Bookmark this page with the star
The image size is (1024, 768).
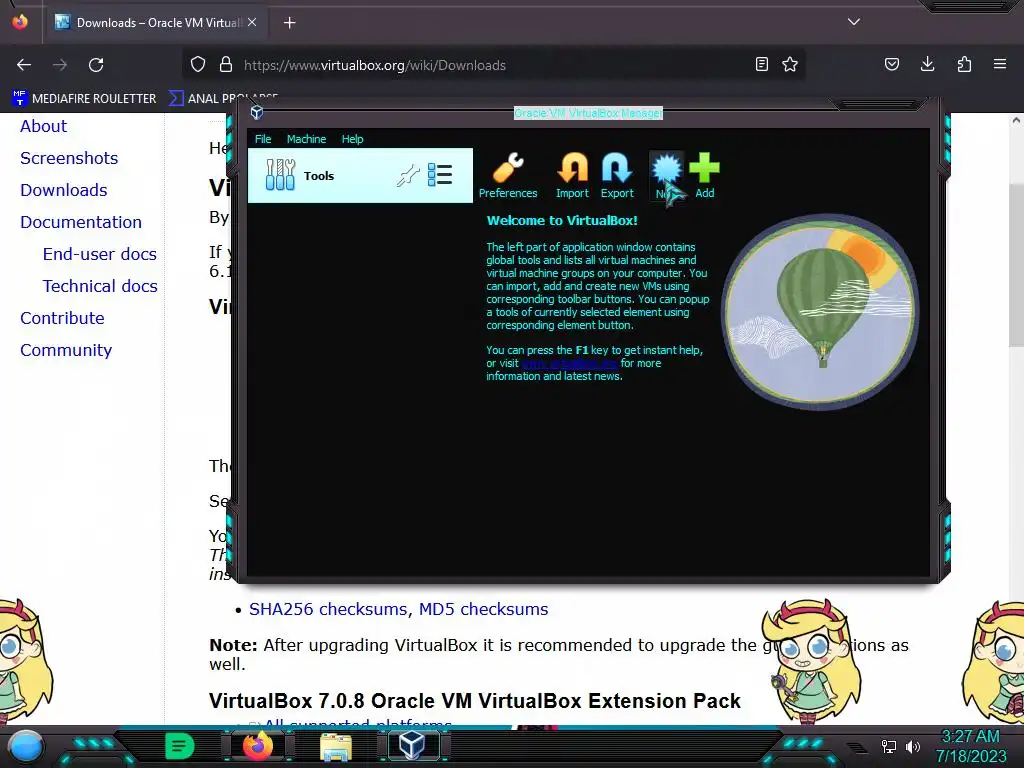tap(790, 64)
